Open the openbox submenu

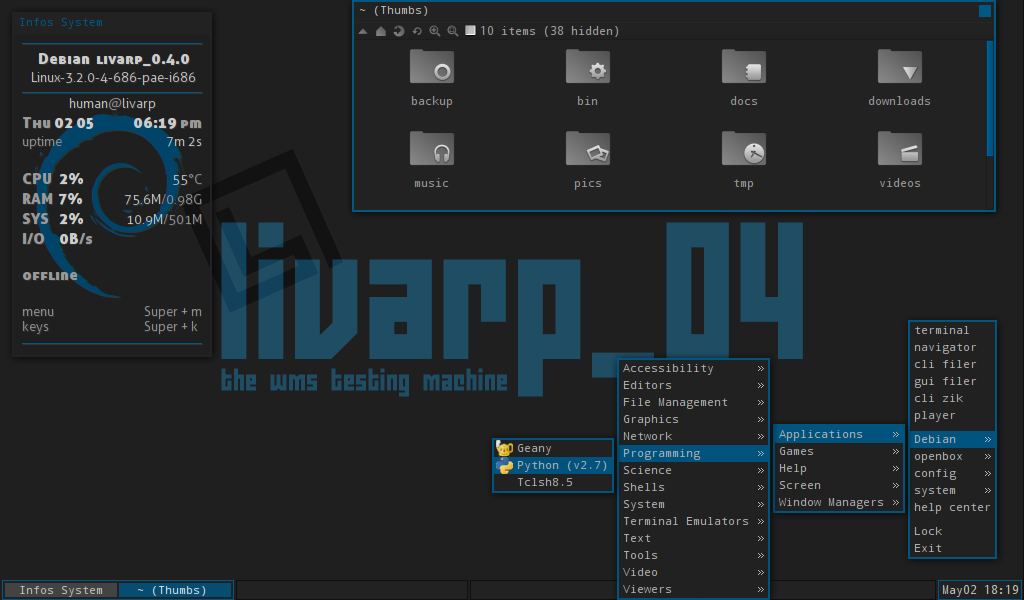[952, 456]
